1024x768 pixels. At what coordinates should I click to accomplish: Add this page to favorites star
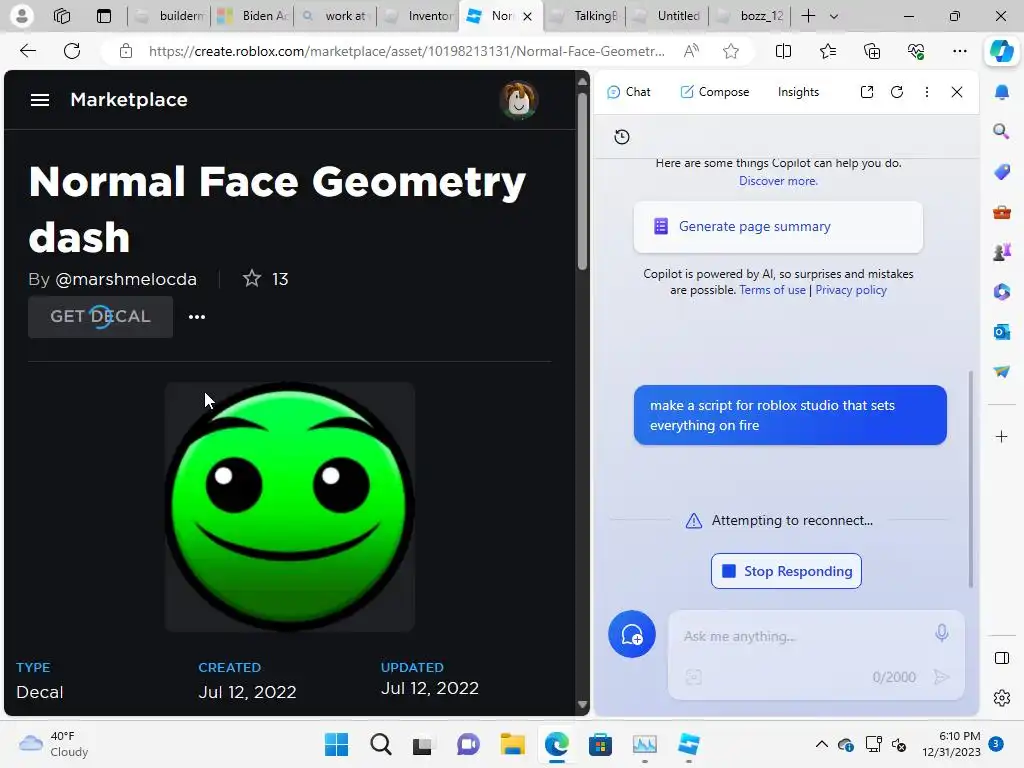click(731, 51)
